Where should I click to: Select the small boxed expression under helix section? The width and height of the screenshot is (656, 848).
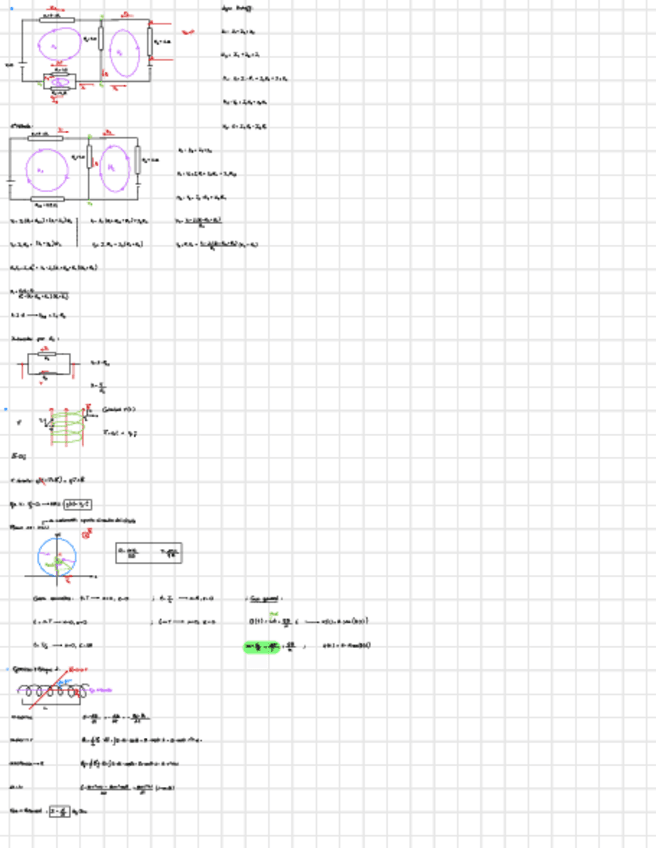77,505
